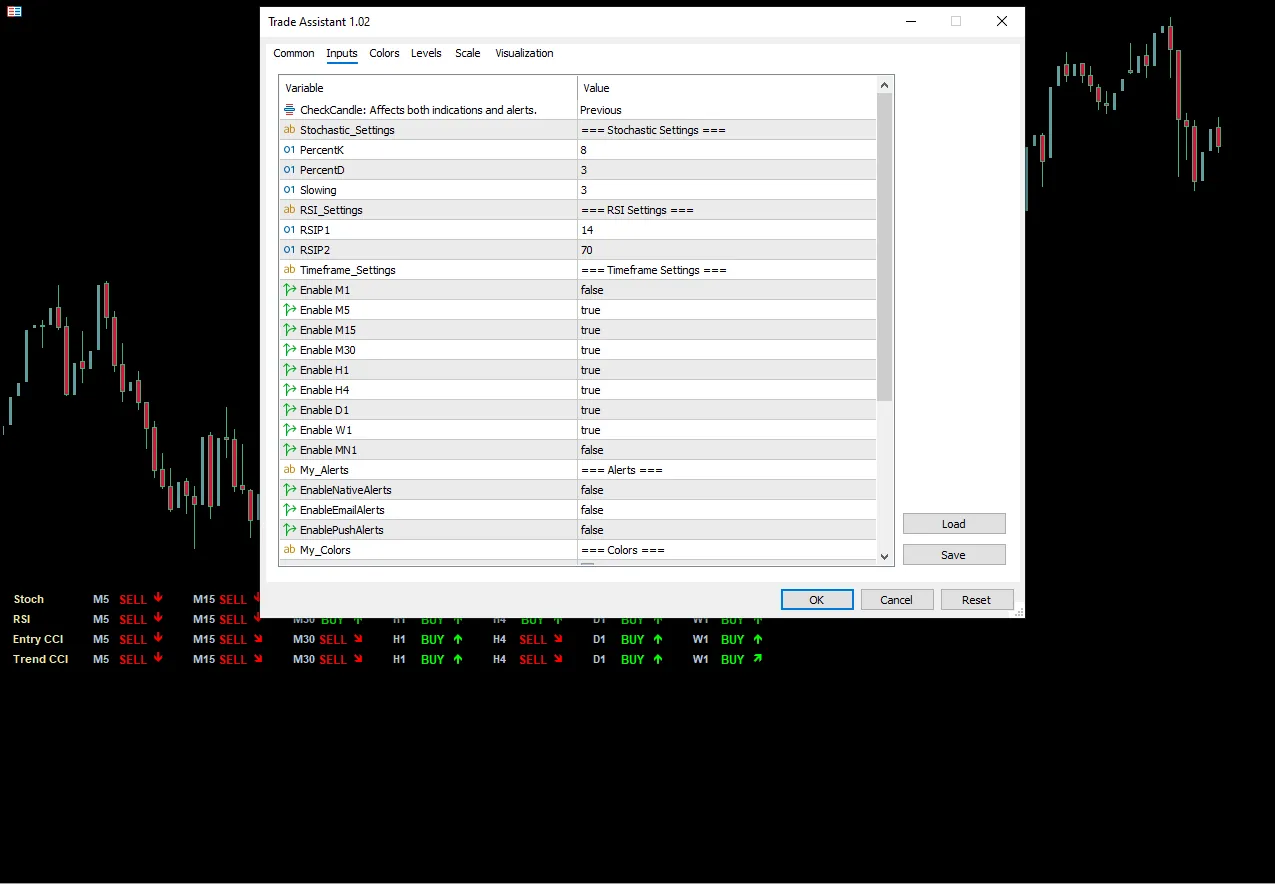The height and width of the screenshot is (884, 1275).
Task: Click the Variable column header
Action: pyautogui.click(x=428, y=88)
